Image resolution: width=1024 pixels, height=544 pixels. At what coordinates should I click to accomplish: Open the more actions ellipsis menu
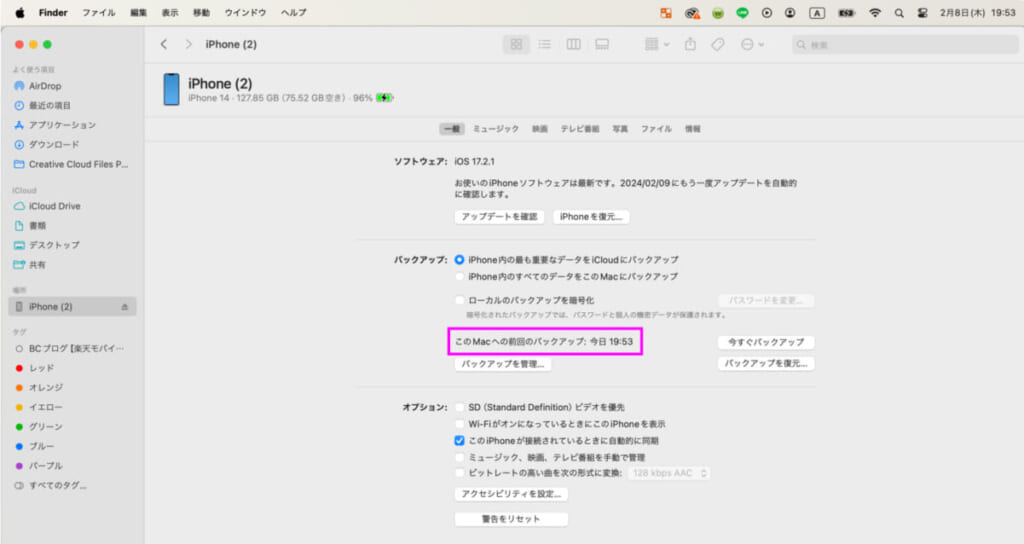click(752, 44)
